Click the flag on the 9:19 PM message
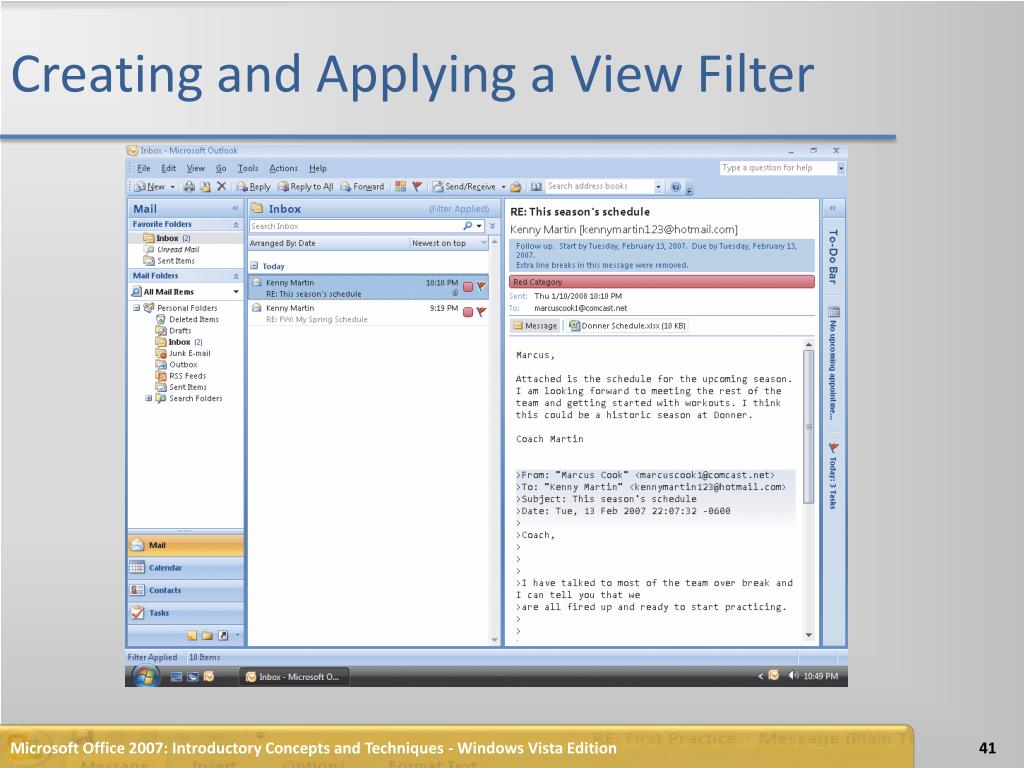 pyautogui.click(x=481, y=312)
